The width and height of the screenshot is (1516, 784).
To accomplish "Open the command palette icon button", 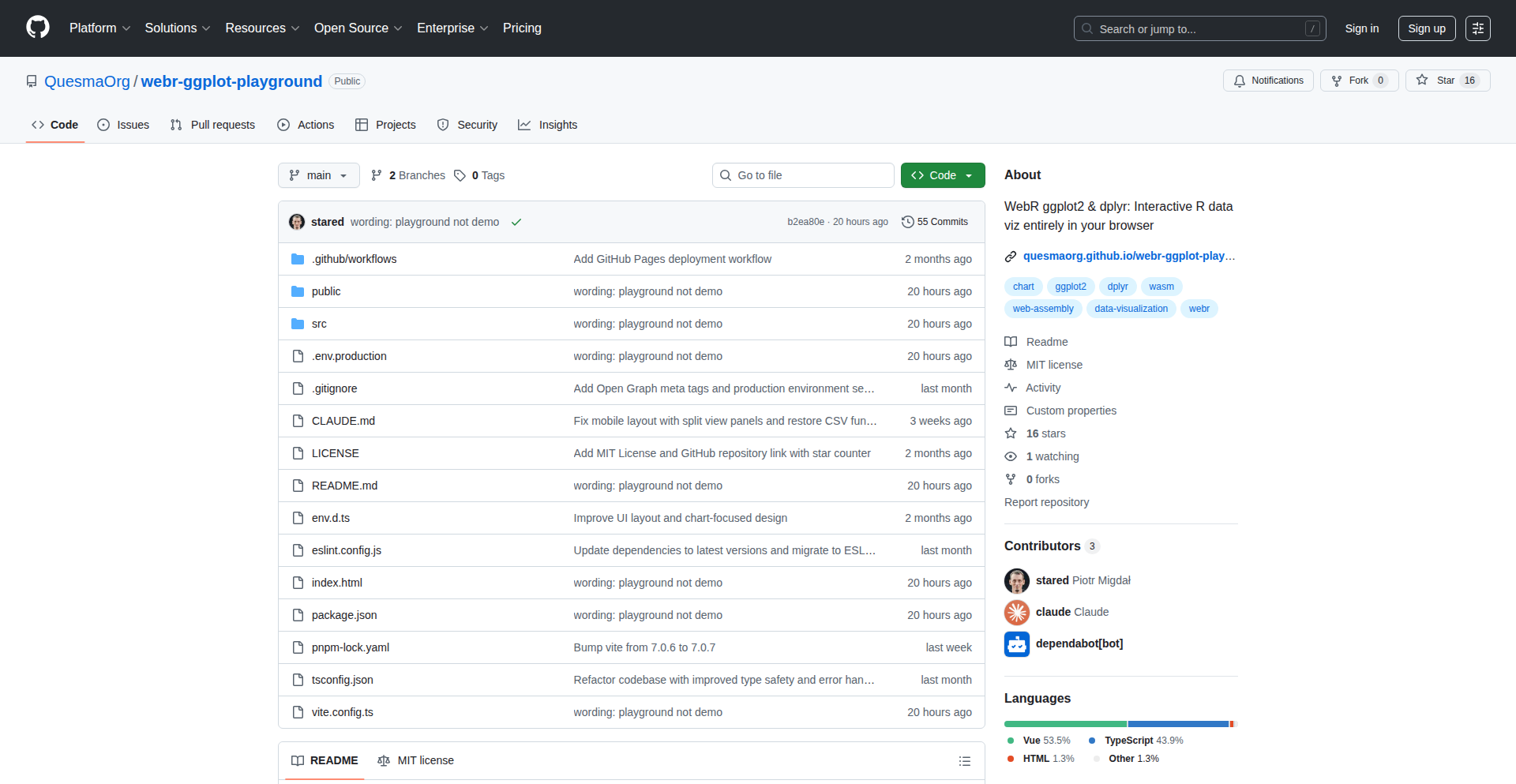I will (1477, 28).
